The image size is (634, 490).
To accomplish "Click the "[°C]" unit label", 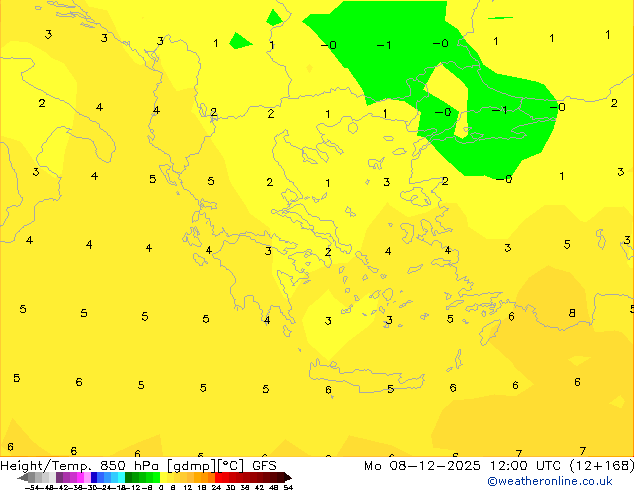I will [231, 466].
